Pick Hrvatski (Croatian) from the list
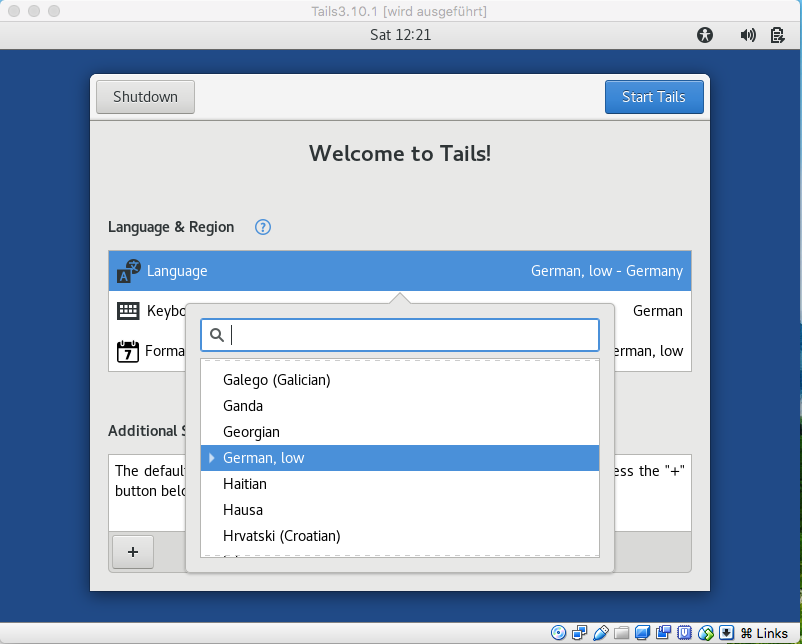Image resolution: width=802 pixels, height=644 pixels. [x=282, y=536]
